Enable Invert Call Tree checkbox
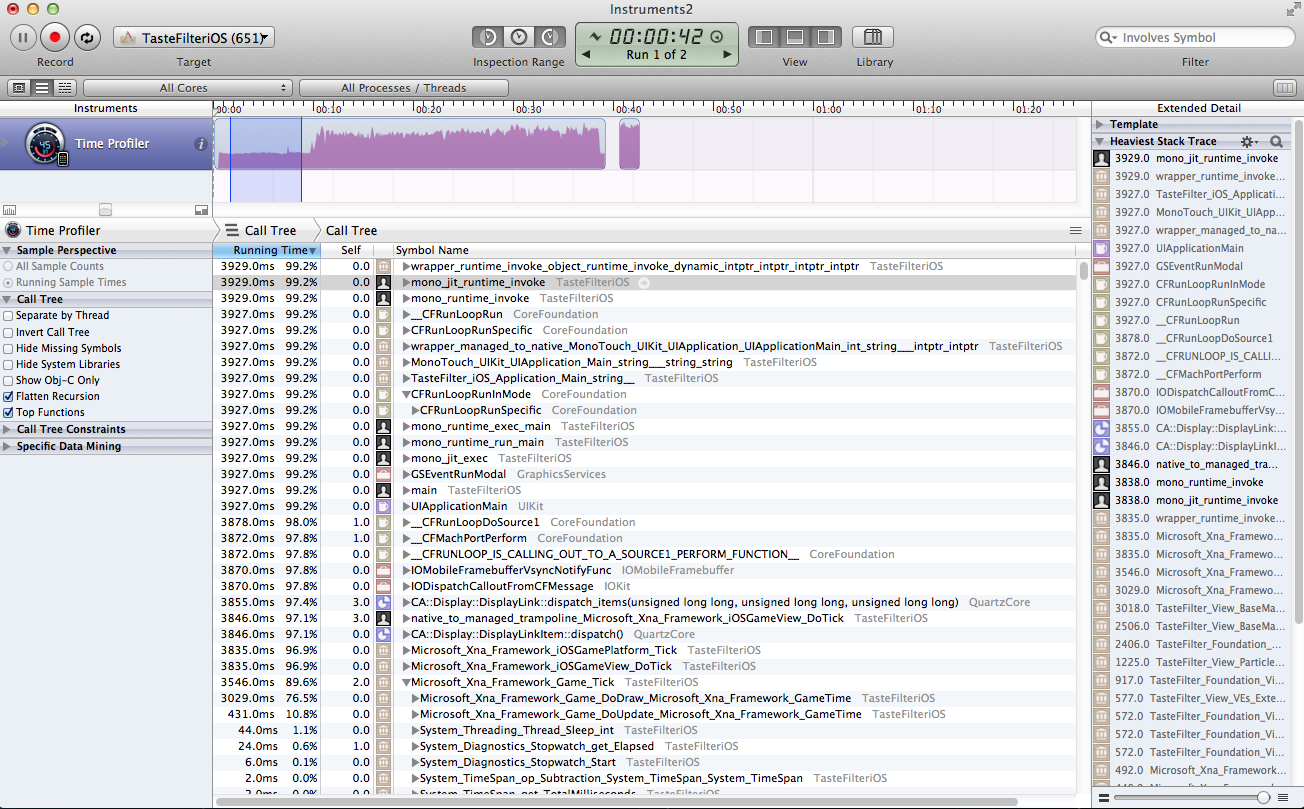 (x=9, y=332)
